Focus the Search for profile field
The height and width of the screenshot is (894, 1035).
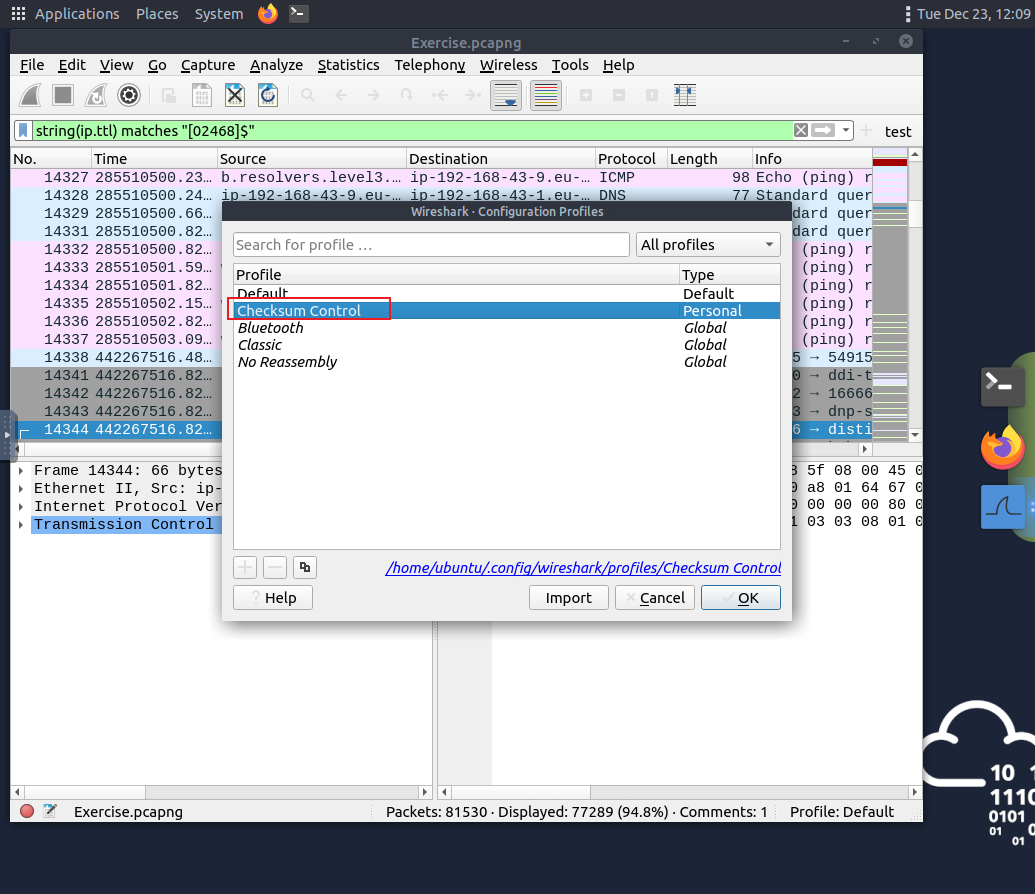[x=431, y=245]
